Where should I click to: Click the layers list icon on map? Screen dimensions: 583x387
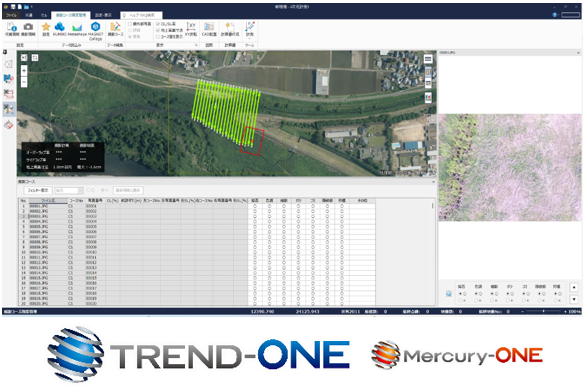coord(428,59)
